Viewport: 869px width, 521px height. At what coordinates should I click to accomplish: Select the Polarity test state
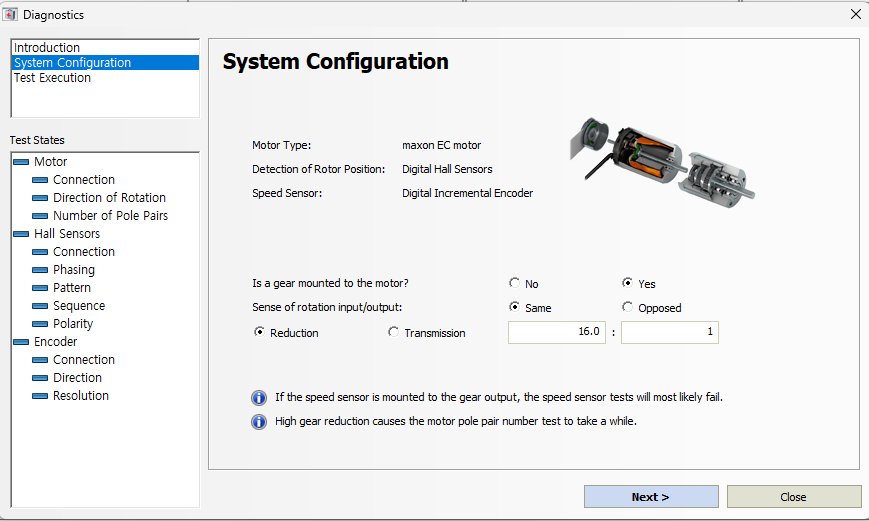point(73,324)
